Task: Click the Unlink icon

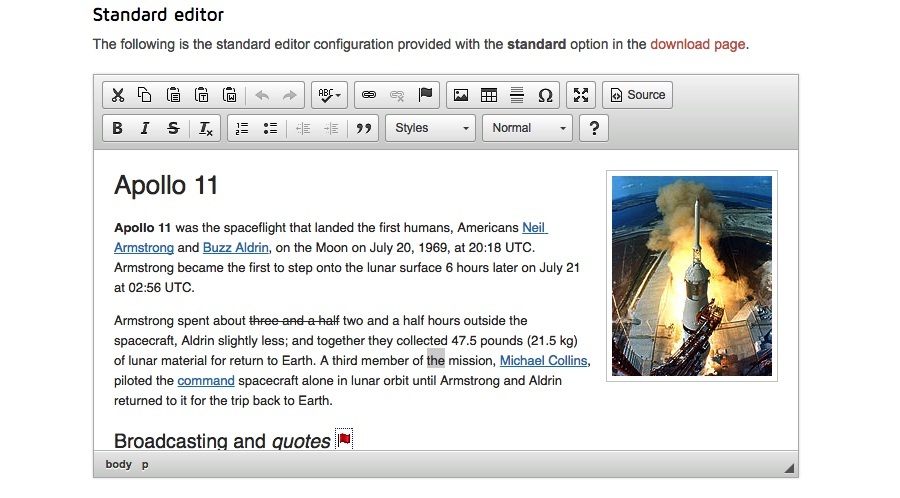Action: (x=397, y=95)
